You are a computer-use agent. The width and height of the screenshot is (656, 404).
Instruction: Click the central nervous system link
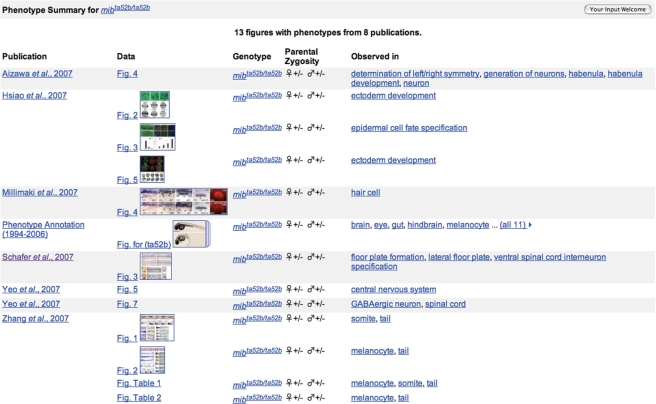(394, 289)
